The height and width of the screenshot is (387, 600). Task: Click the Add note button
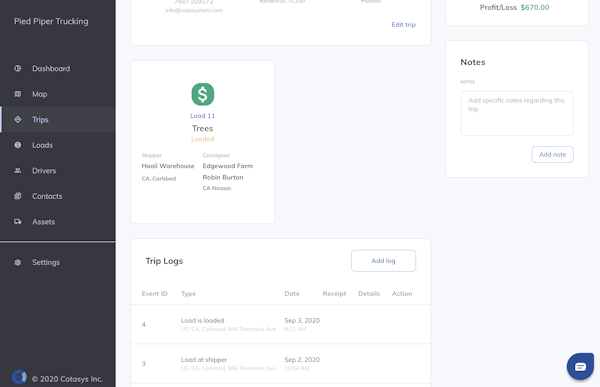(552, 155)
